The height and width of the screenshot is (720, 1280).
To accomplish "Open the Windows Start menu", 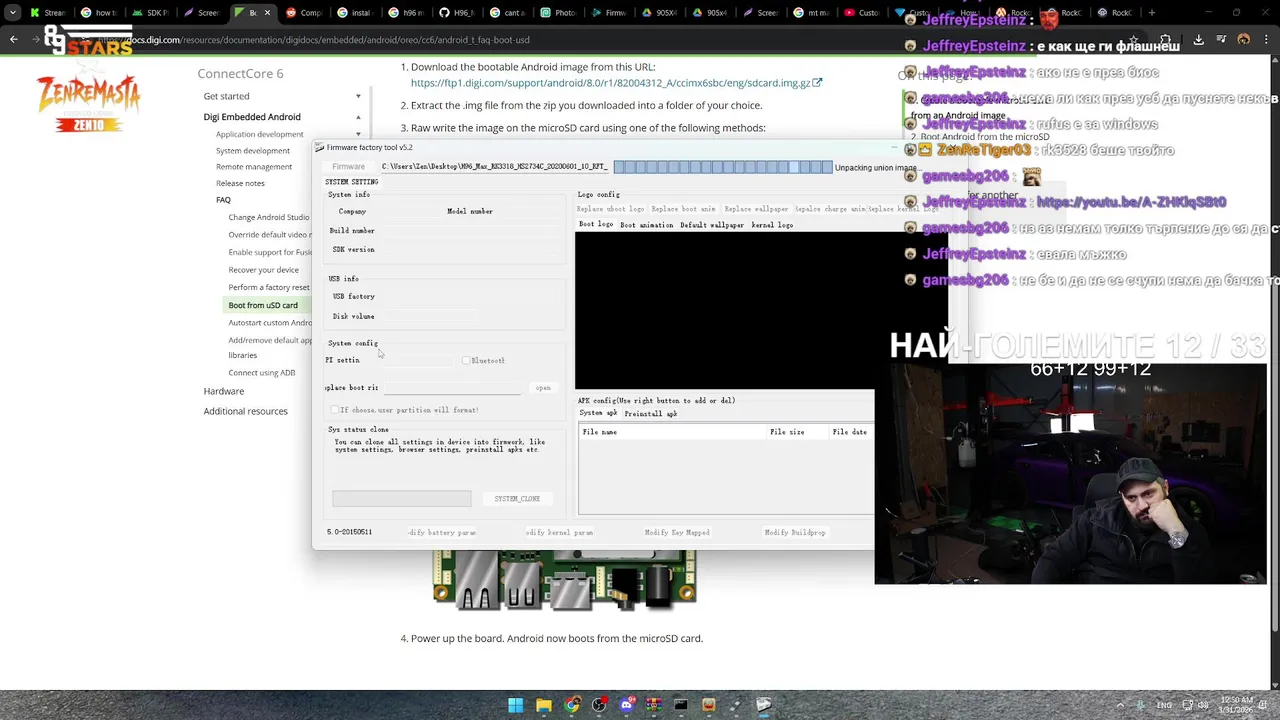I will [515, 705].
